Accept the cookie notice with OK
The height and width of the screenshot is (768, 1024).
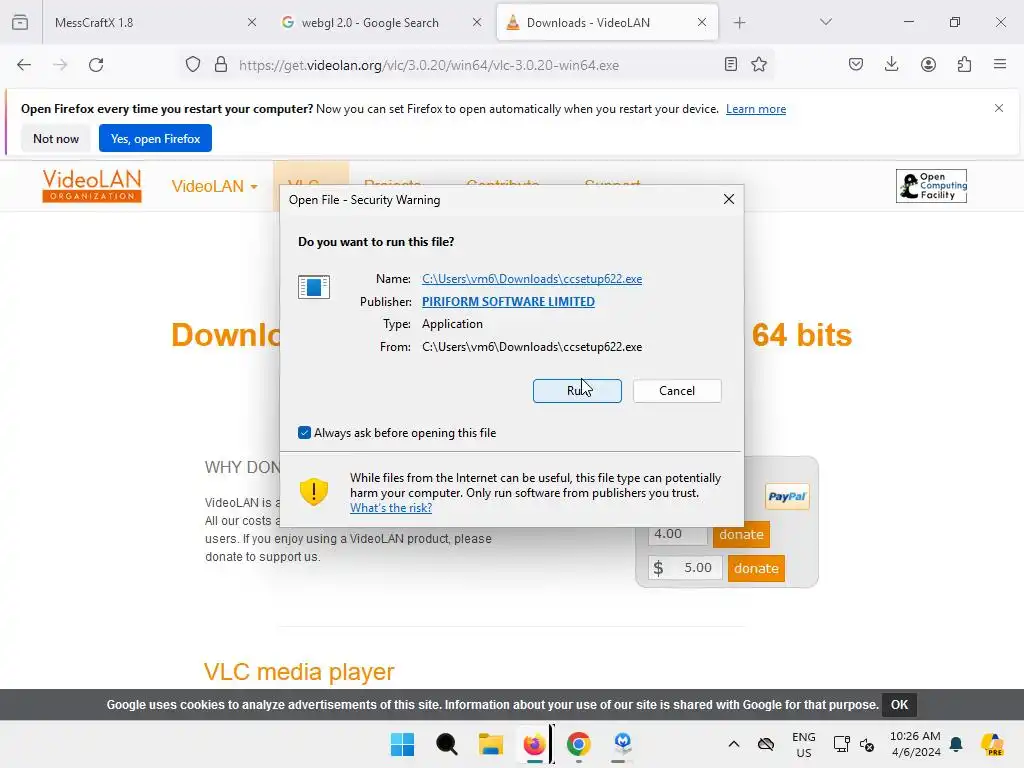click(899, 705)
